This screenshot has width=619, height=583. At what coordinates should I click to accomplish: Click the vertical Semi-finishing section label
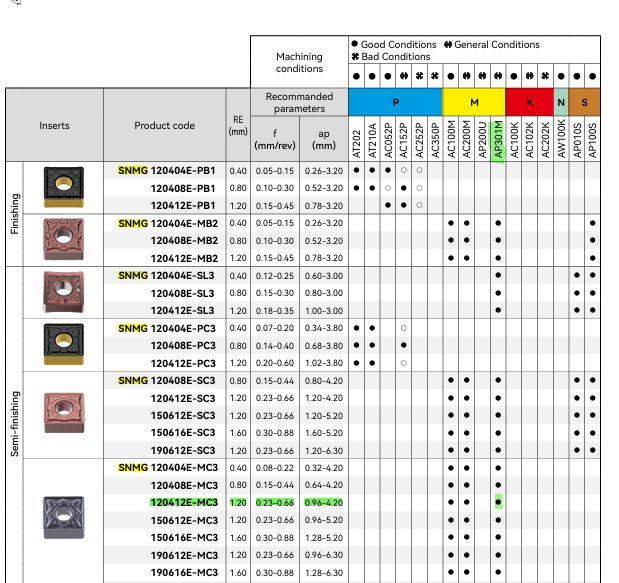(x=15, y=424)
